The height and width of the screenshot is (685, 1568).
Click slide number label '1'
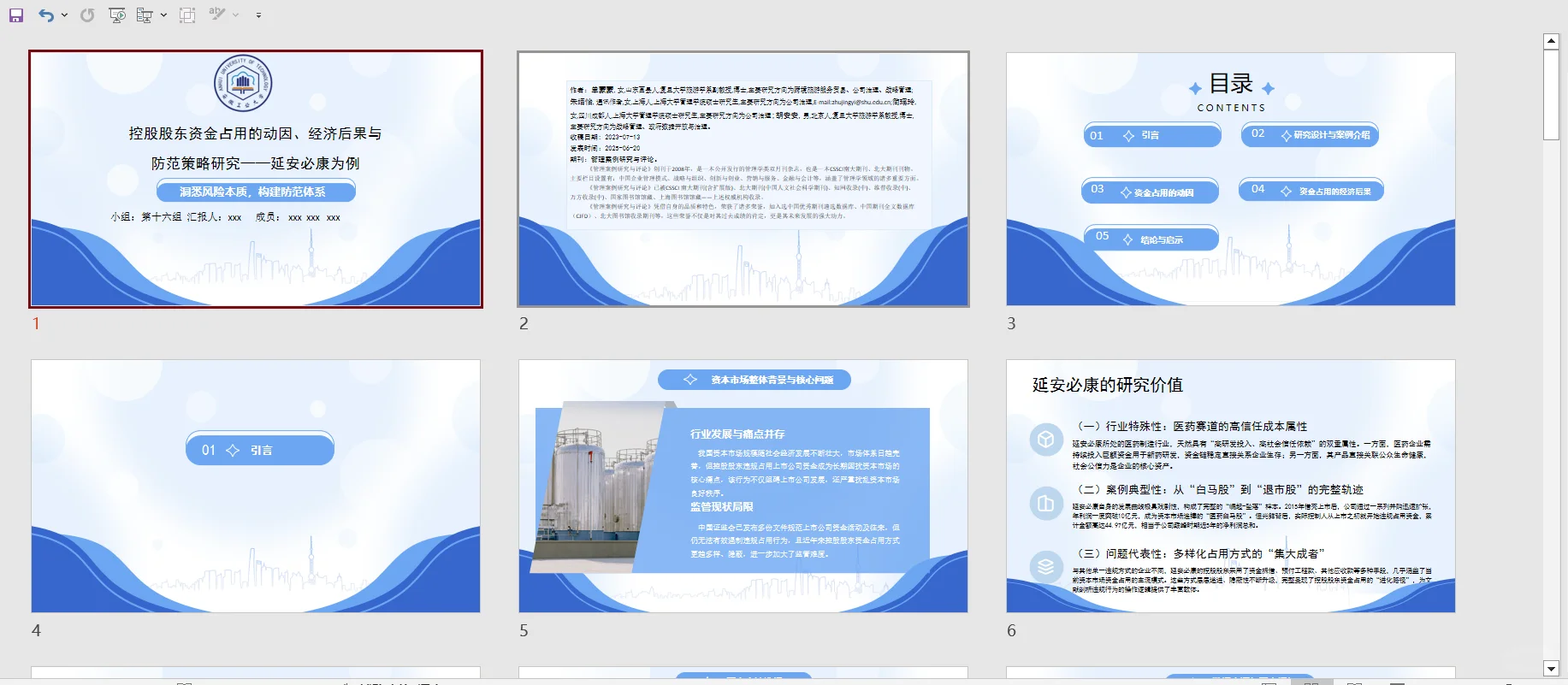click(36, 323)
